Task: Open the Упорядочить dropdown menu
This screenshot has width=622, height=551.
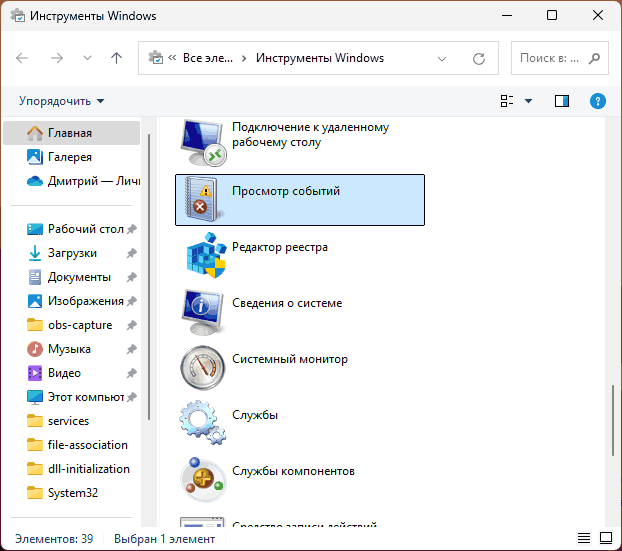Action: point(61,101)
